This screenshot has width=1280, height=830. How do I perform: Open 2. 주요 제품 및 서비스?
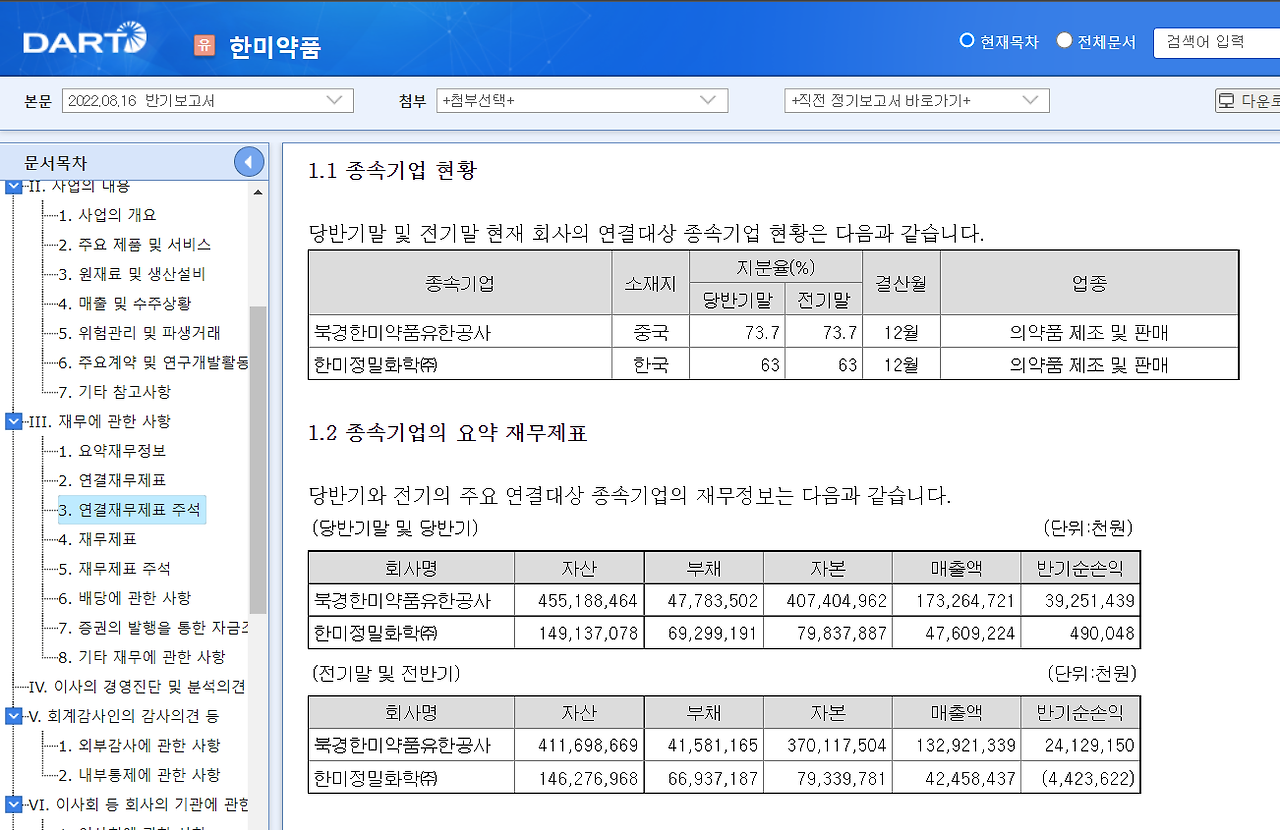click(x=134, y=244)
